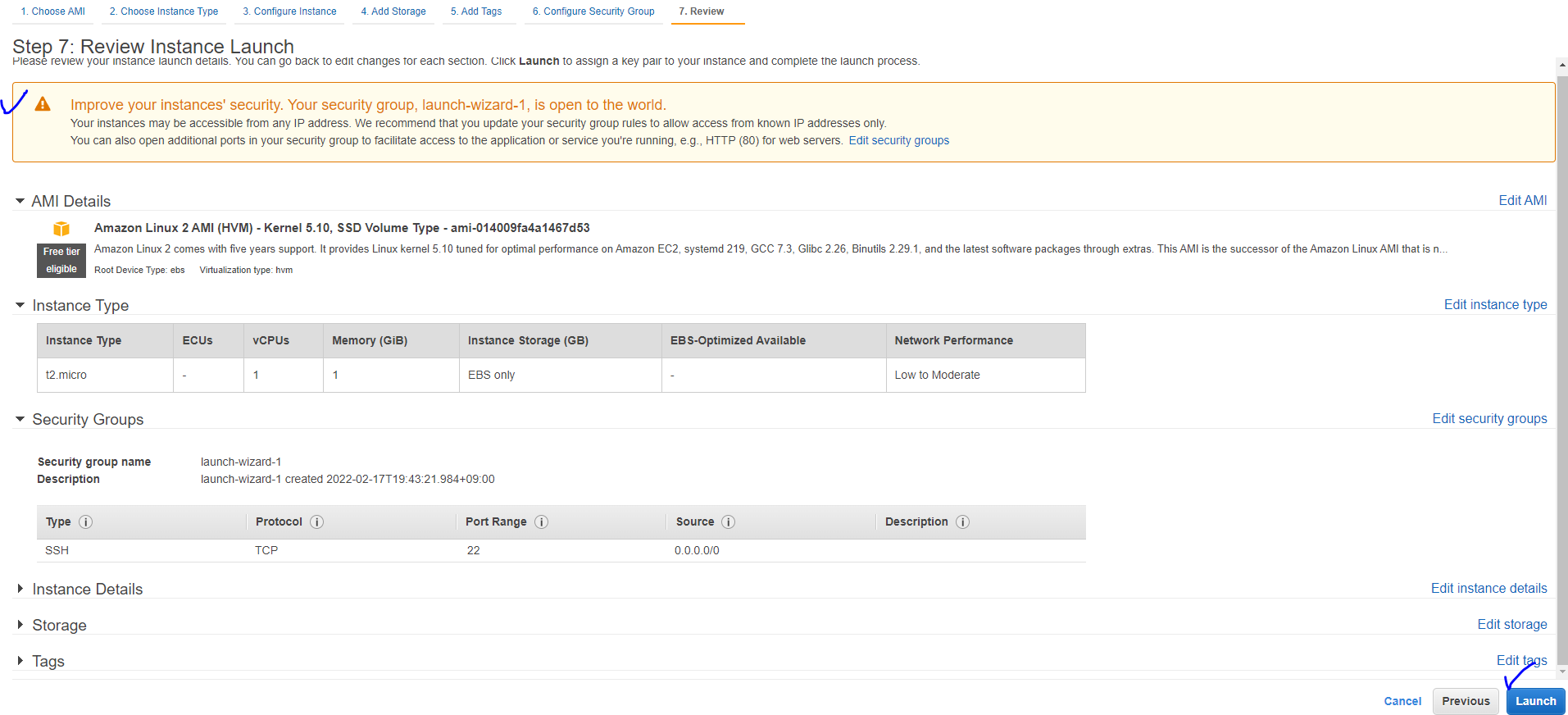This screenshot has width=1568, height=715.
Task: Select the step 7 Review tab
Action: [x=702, y=11]
